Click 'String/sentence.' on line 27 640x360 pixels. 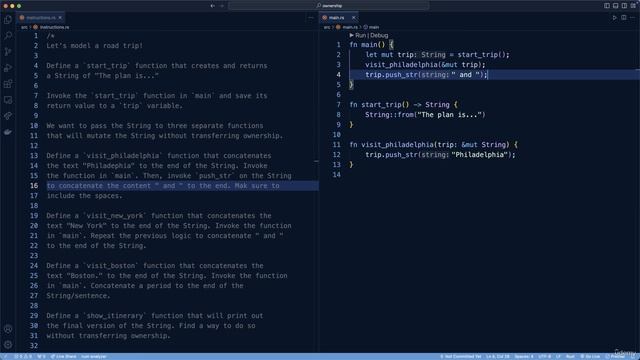pyautogui.click(x=78, y=296)
